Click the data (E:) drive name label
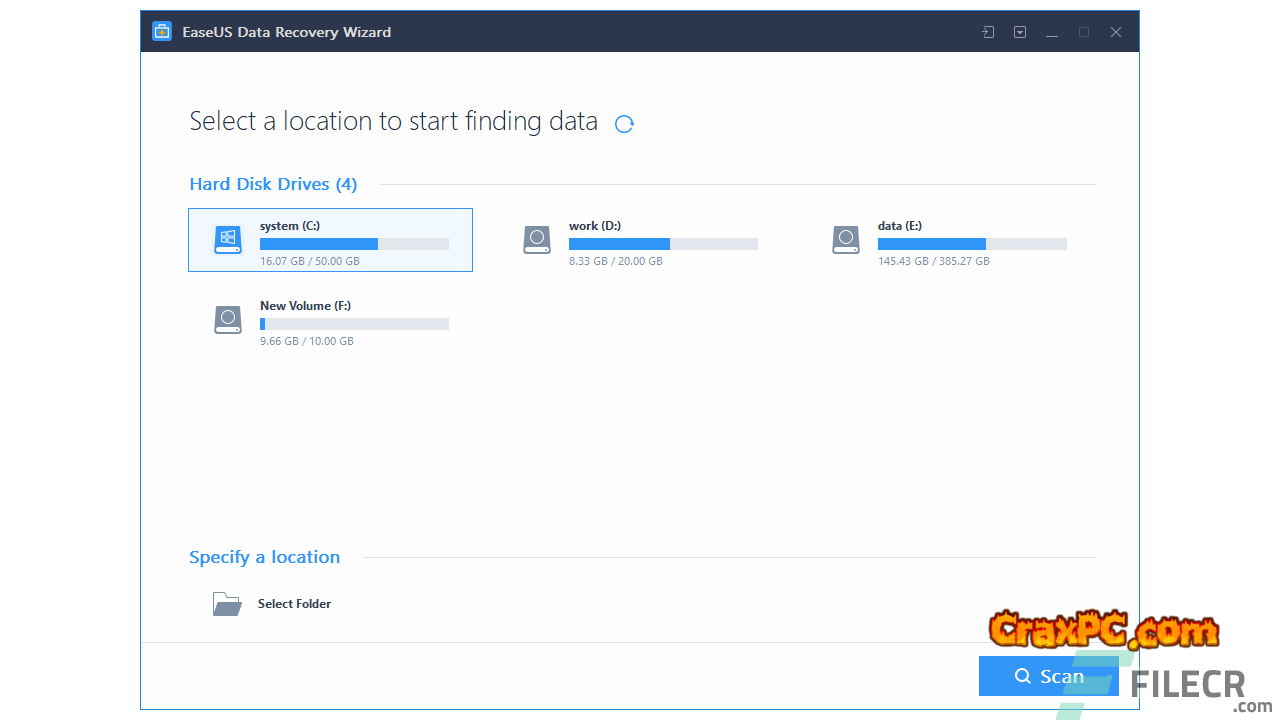The width and height of the screenshot is (1280, 720). click(x=900, y=226)
